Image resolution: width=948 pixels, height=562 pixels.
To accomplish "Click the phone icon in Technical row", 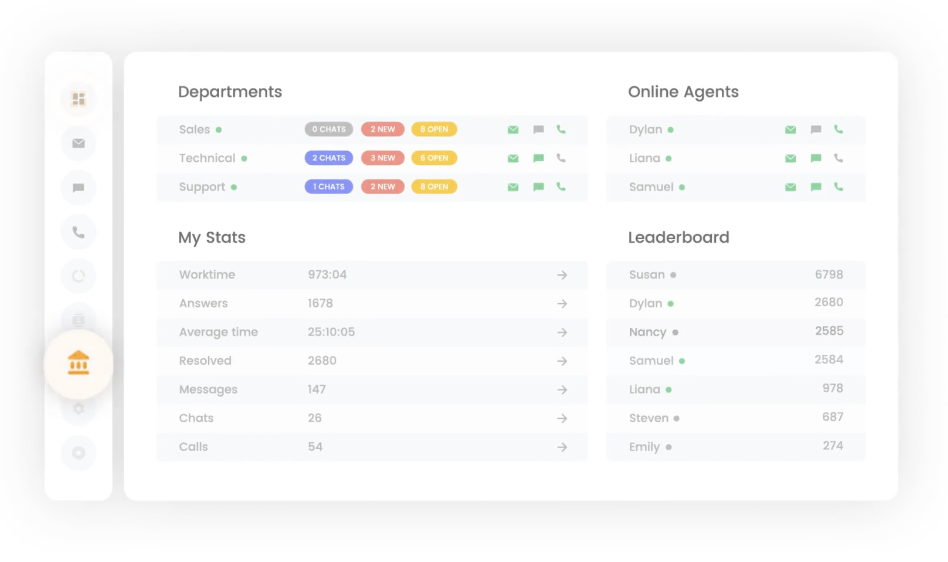I will click(561, 158).
